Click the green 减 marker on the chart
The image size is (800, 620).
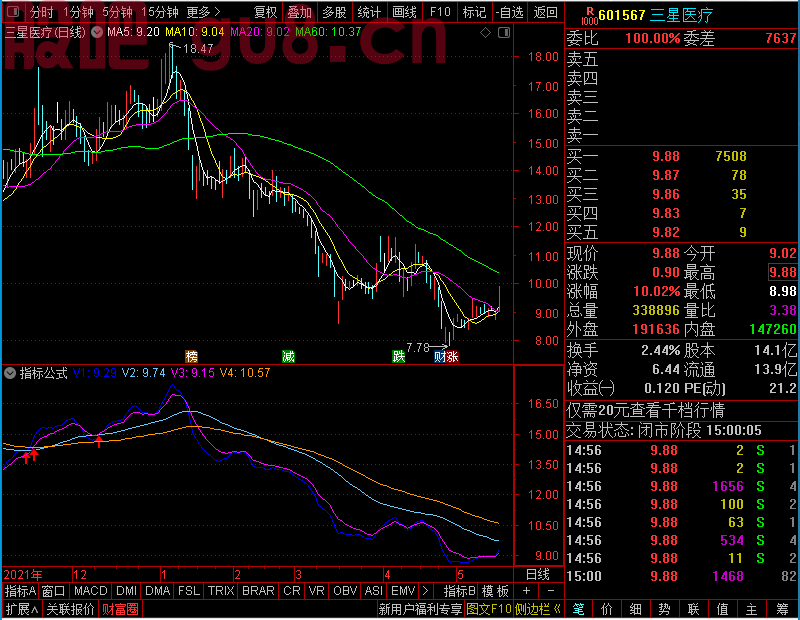click(288, 356)
